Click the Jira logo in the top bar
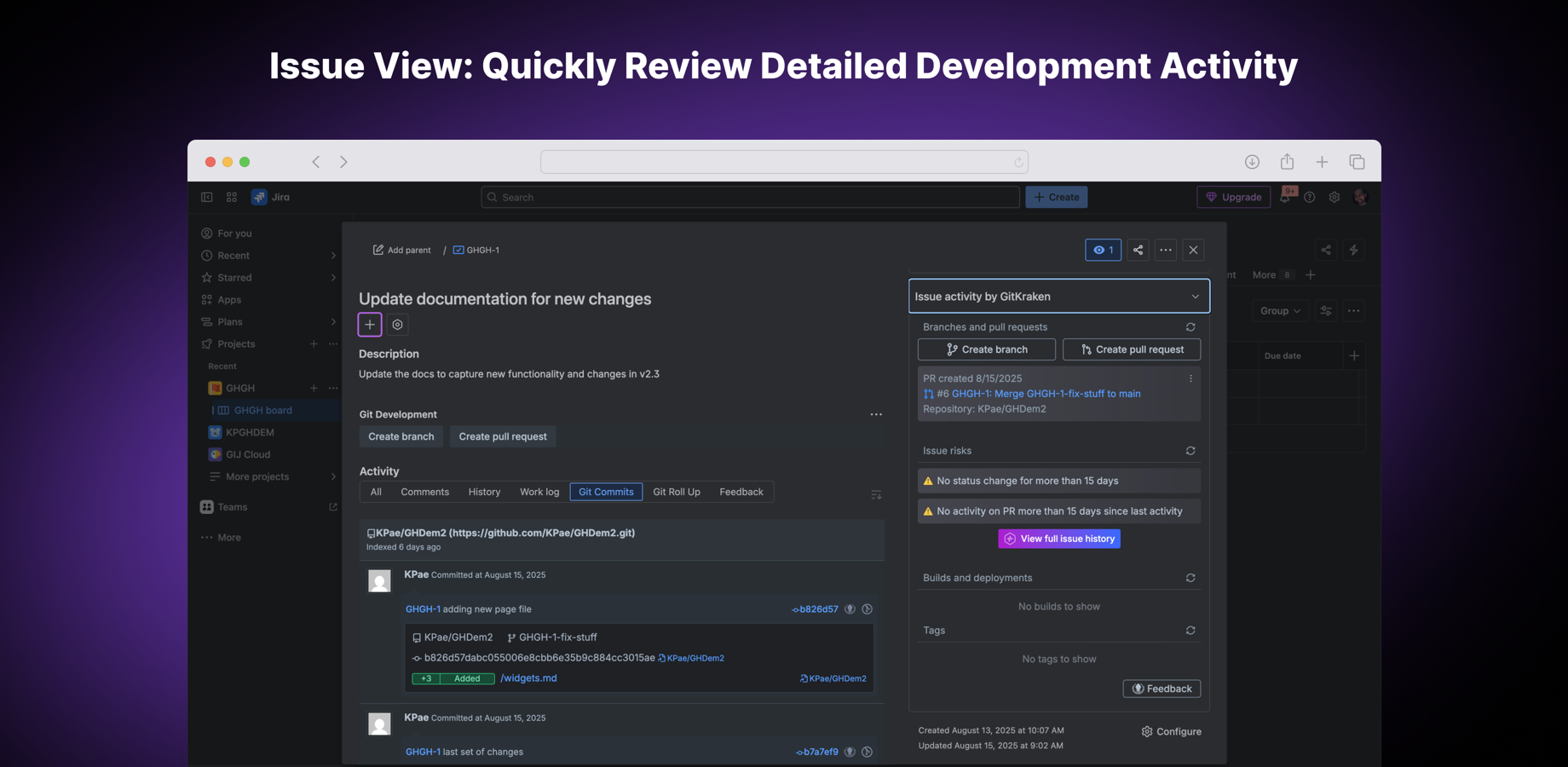Image resolution: width=1568 pixels, height=767 pixels. coord(271,197)
